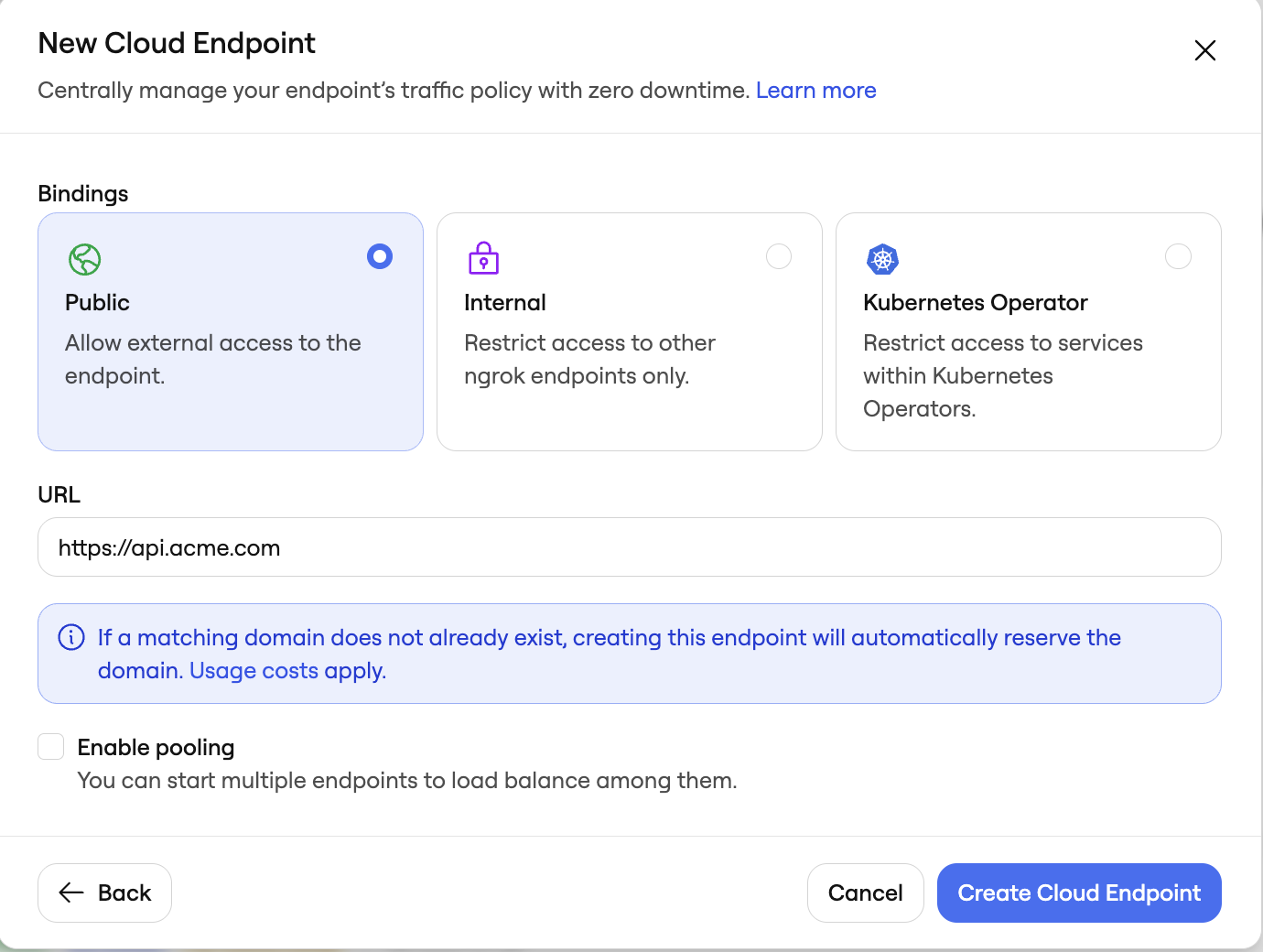Click the X icon to dismiss the dialog
The image size is (1263, 952).
[x=1204, y=50]
